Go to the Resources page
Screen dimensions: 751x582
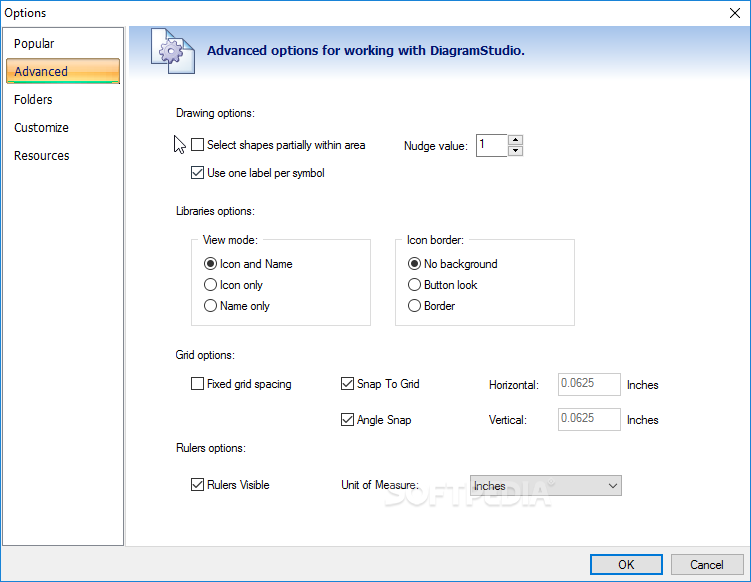[42, 156]
